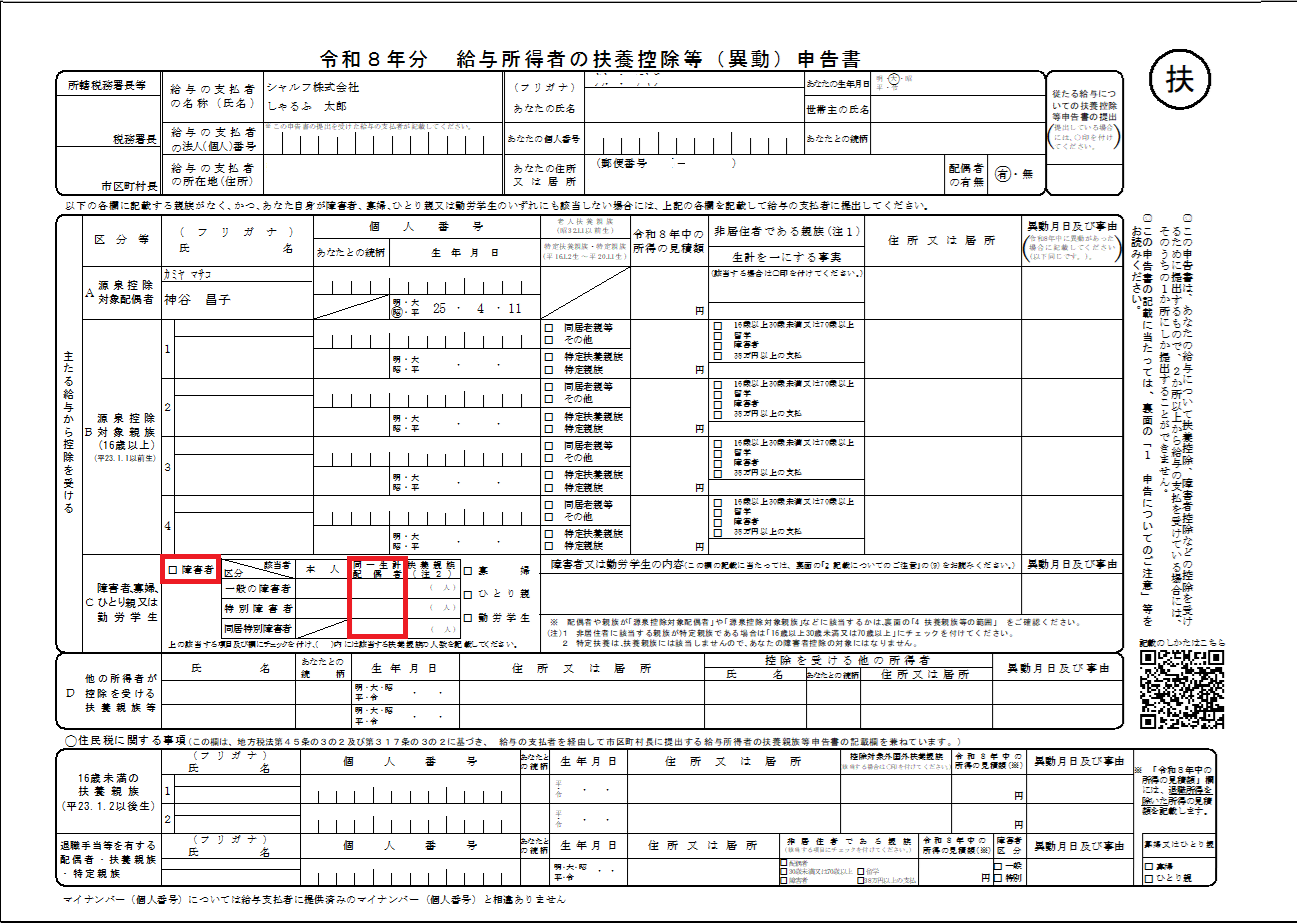Tick 留学 checkbox in dependent row 1

click(718, 338)
